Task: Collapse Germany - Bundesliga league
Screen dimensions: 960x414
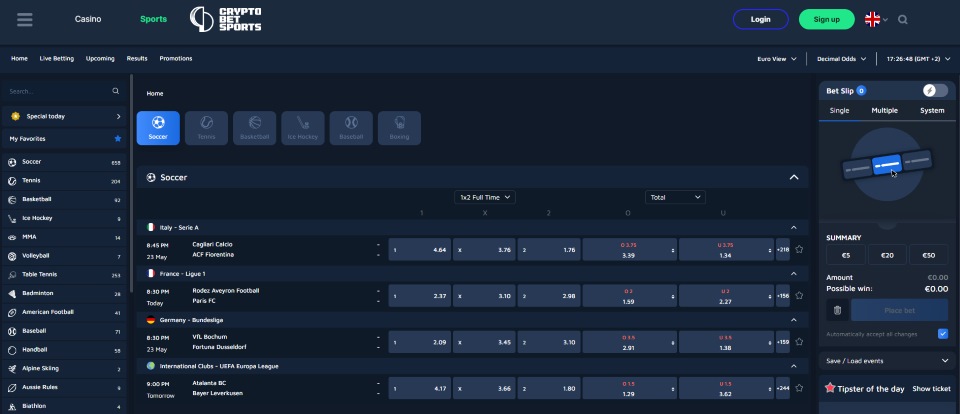Action: tap(793, 320)
